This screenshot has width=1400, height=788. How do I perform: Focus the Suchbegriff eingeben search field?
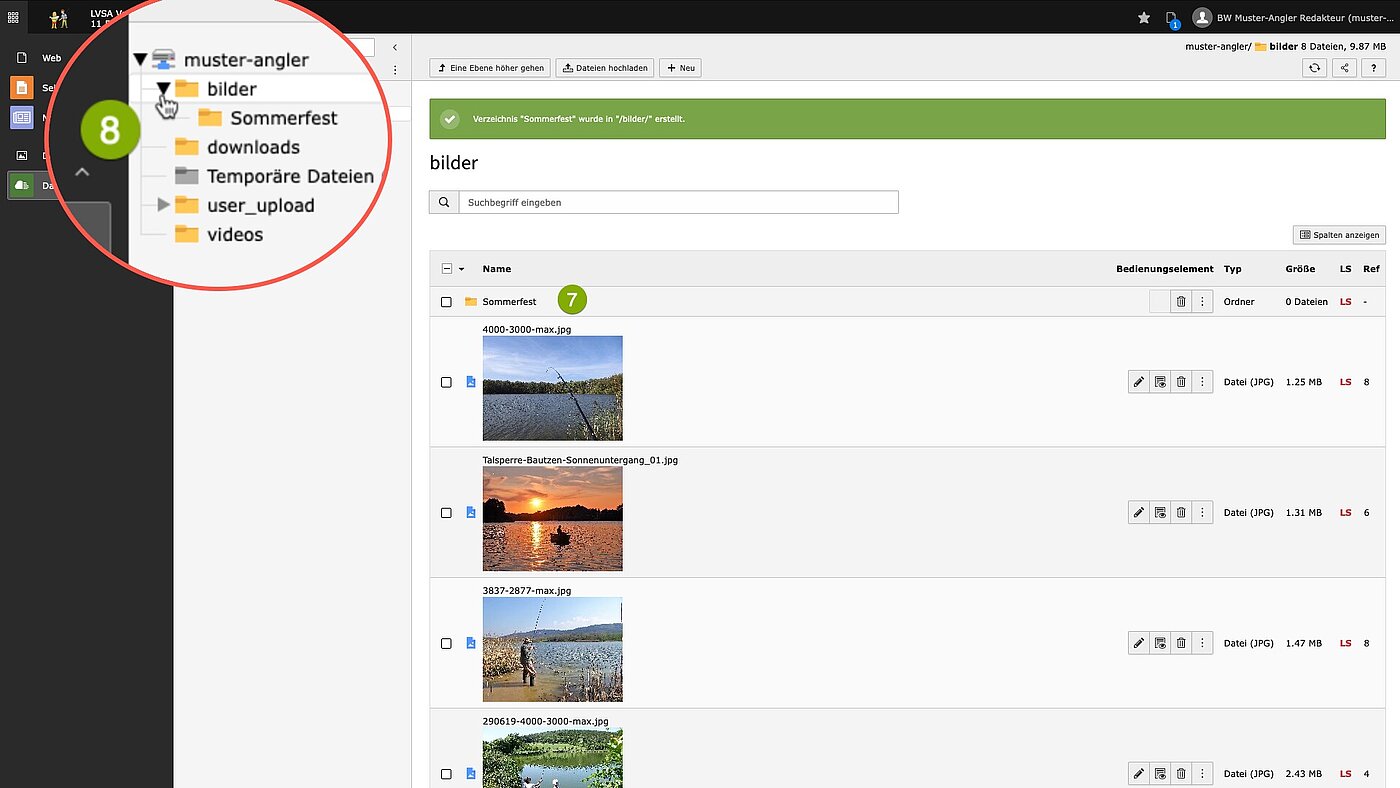coord(678,202)
